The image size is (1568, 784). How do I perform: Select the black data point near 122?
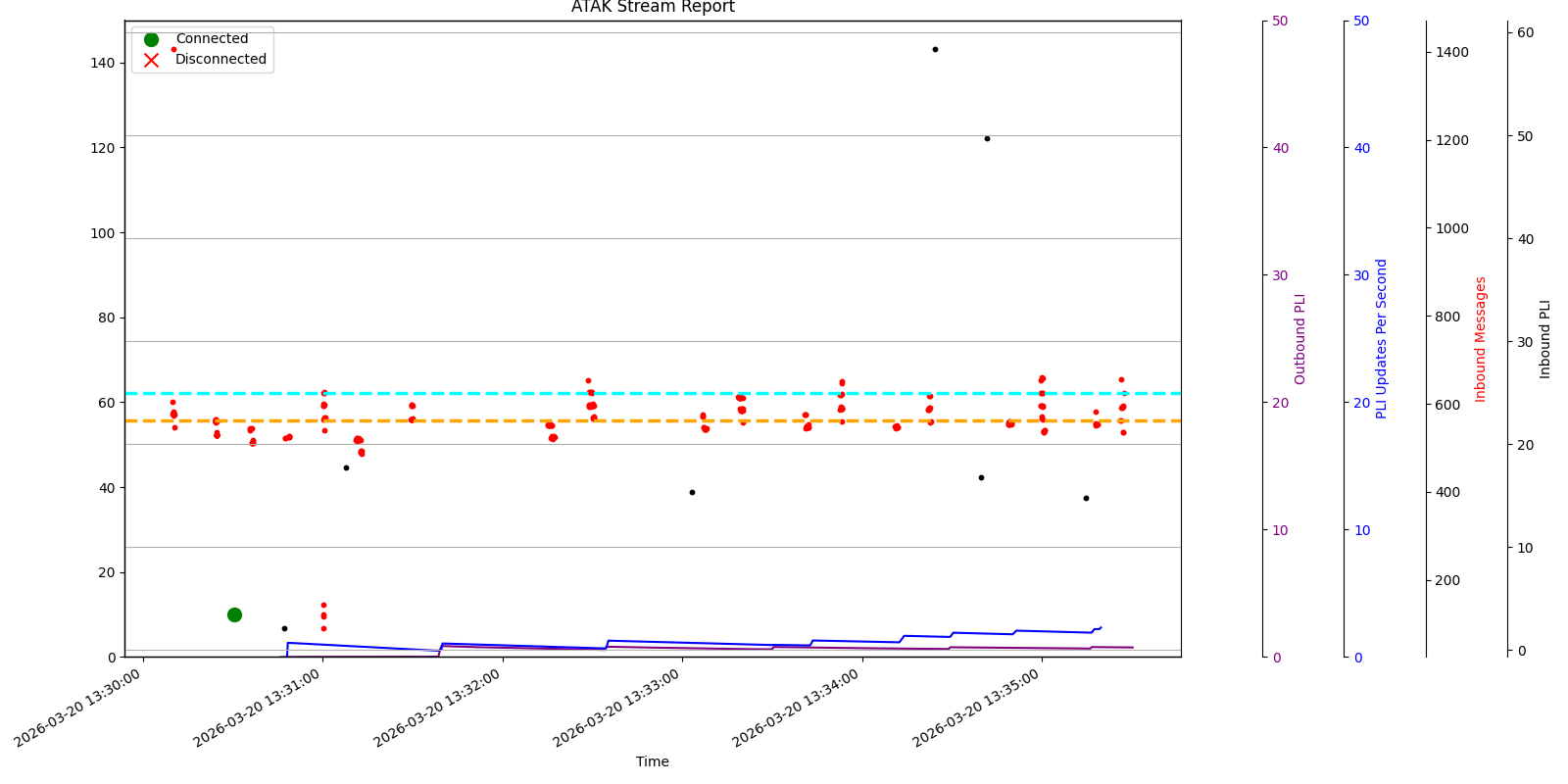click(987, 138)
